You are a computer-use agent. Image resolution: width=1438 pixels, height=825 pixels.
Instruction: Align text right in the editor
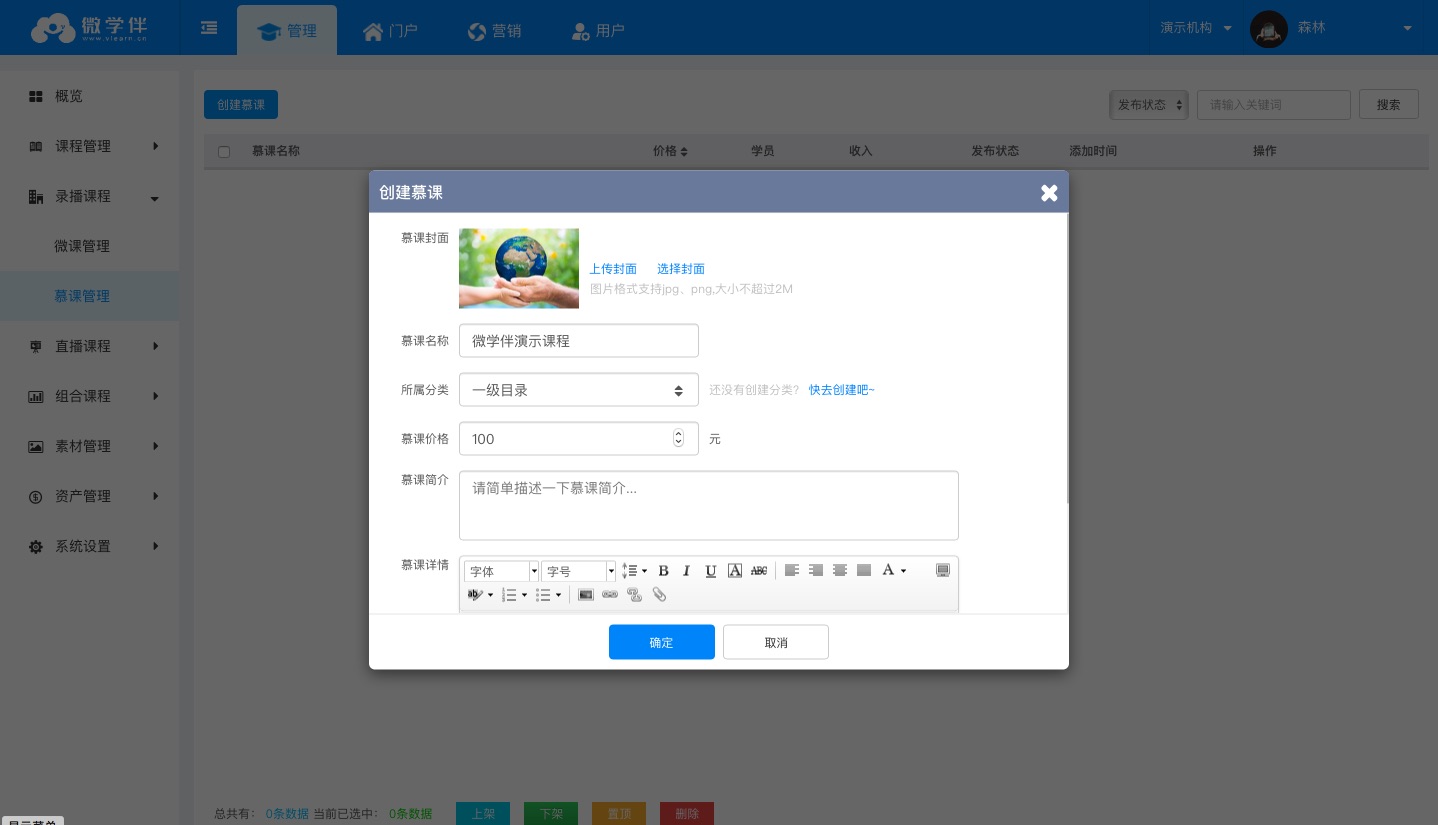pos(816,571)
